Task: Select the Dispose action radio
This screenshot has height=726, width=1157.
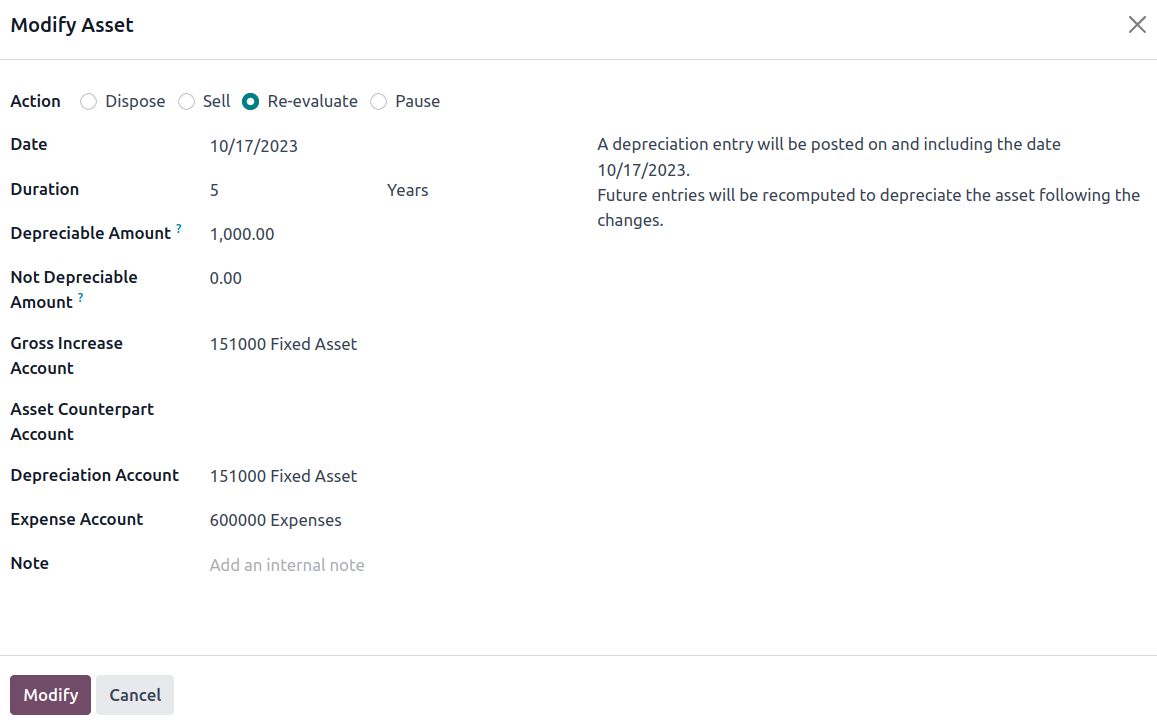Action: 89,102
